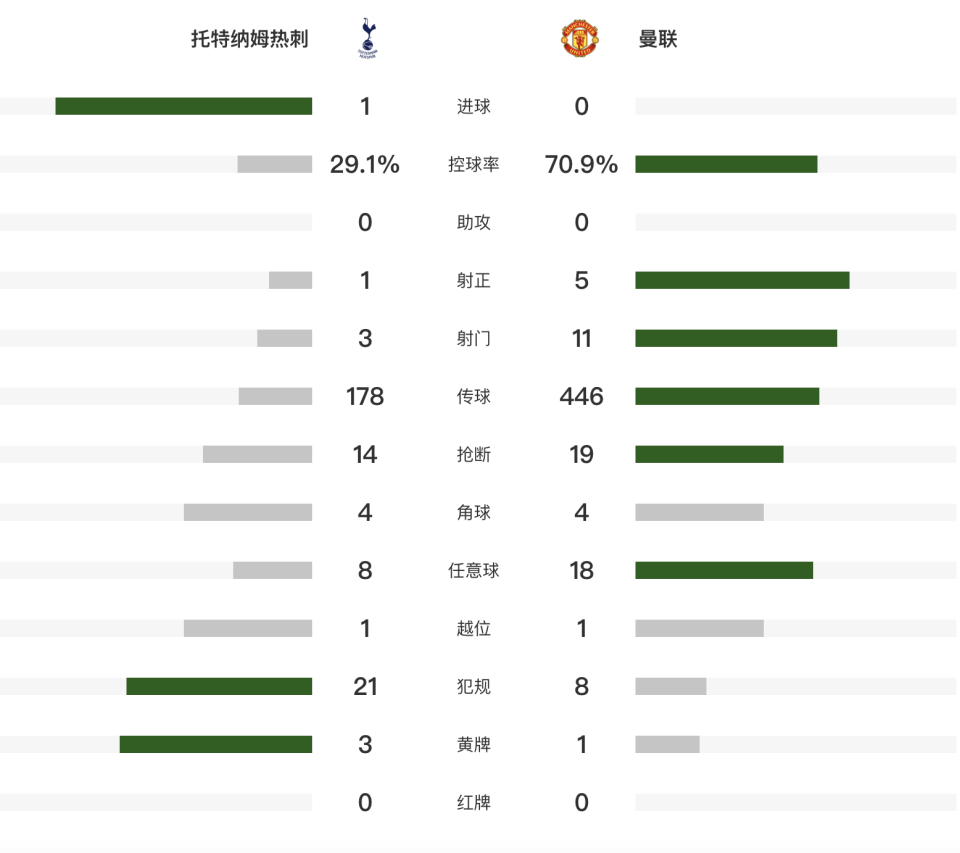The image size is (960, 853).
Task: Click Manchester United's 446 passes value
Action: (x=581, y=397)
